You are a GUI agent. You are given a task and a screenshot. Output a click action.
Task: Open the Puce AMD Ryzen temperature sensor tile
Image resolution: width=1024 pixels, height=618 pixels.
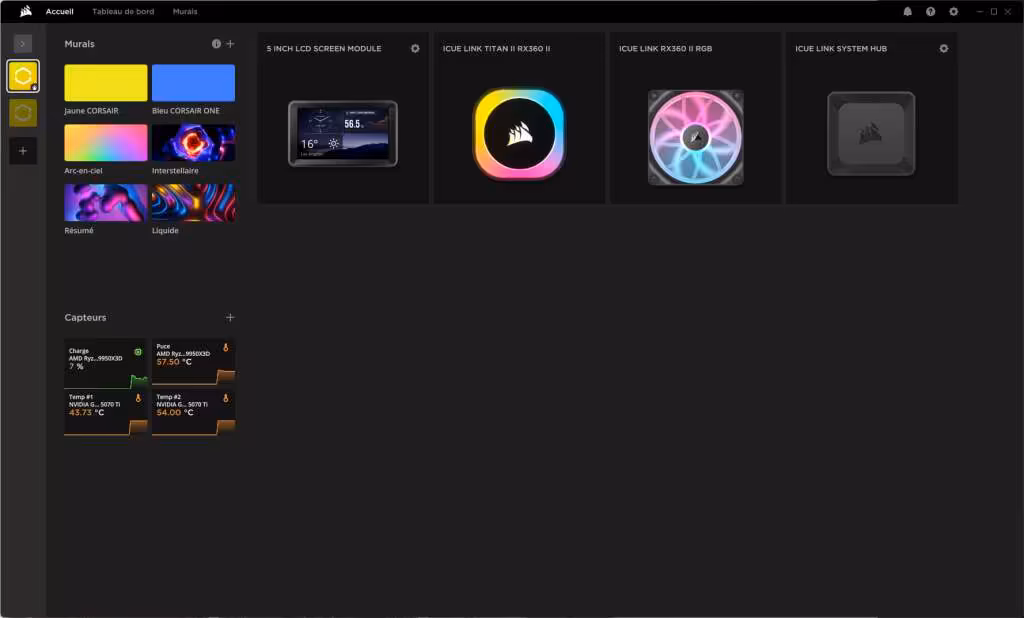193,362
